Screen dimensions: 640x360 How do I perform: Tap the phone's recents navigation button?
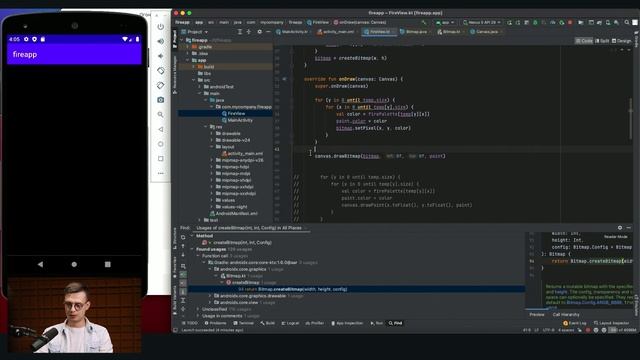click(108, 264)
